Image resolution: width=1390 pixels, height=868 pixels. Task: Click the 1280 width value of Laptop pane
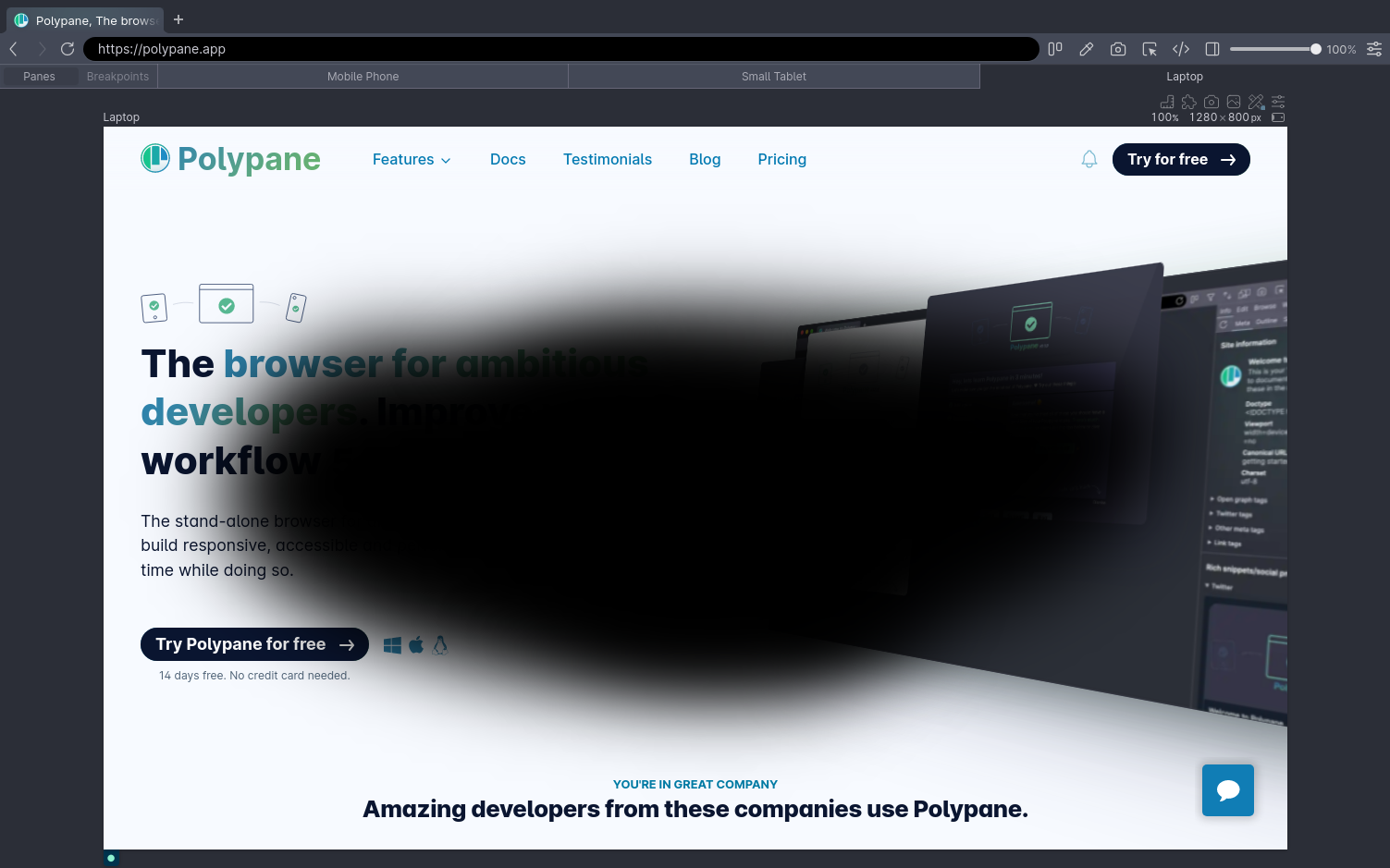tap(1203, 117)
